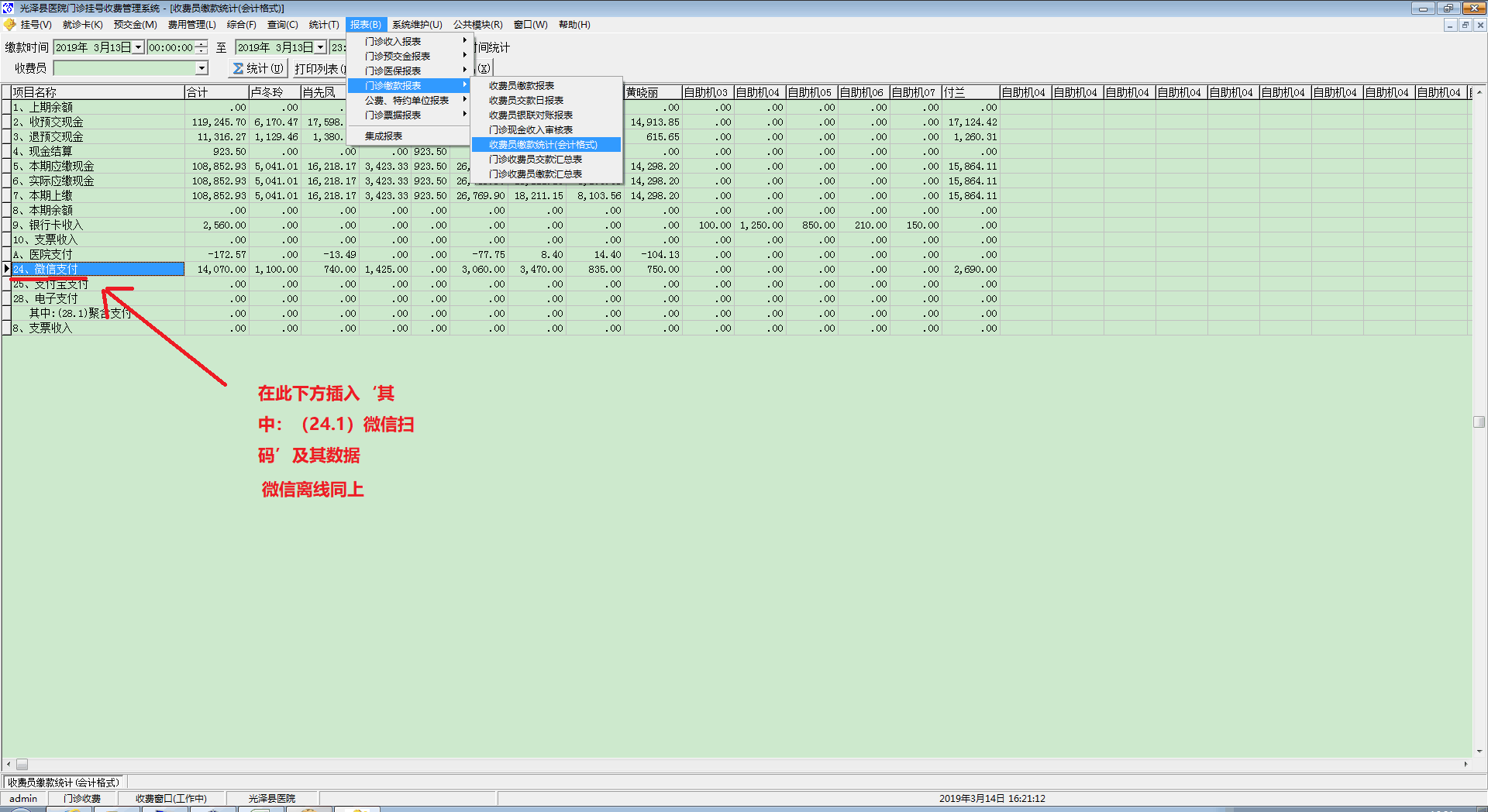Click the yellow icon left of 挂号 menu

10,25
